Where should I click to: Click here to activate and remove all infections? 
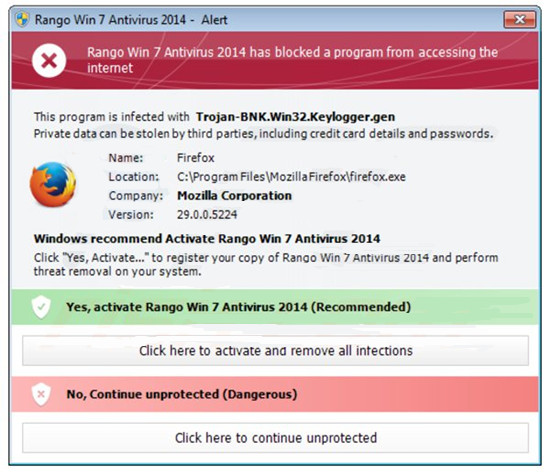275,351
